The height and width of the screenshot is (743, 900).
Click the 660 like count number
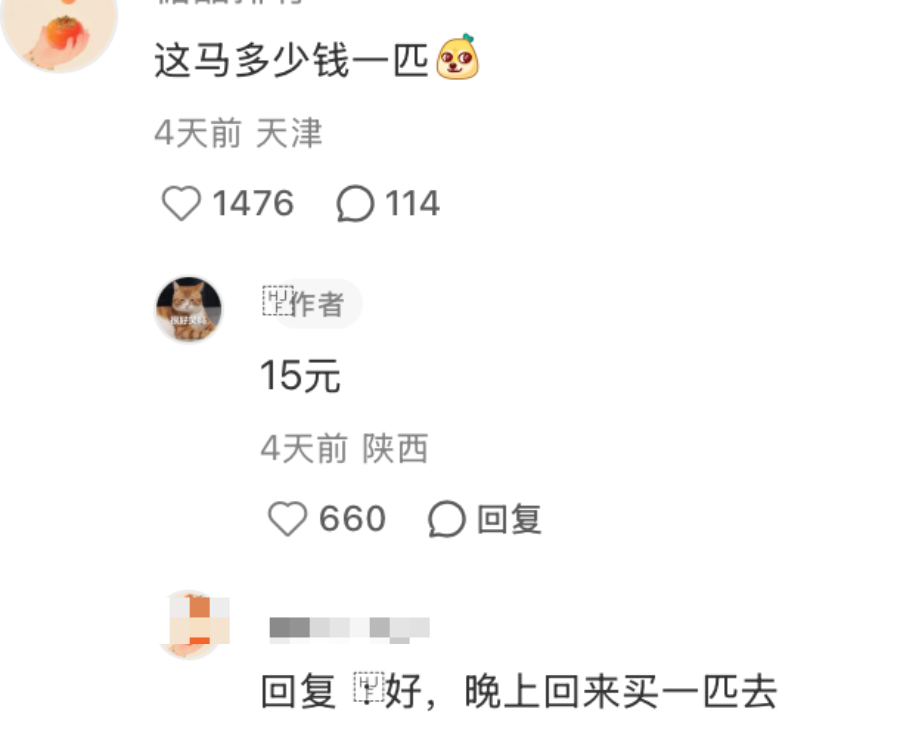(352, 518)
